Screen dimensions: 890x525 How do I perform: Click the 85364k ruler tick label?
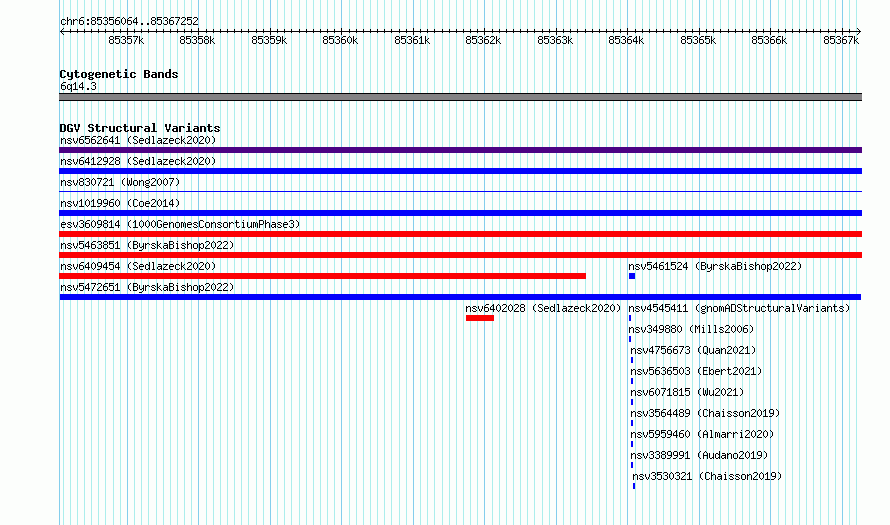point(626,40)
